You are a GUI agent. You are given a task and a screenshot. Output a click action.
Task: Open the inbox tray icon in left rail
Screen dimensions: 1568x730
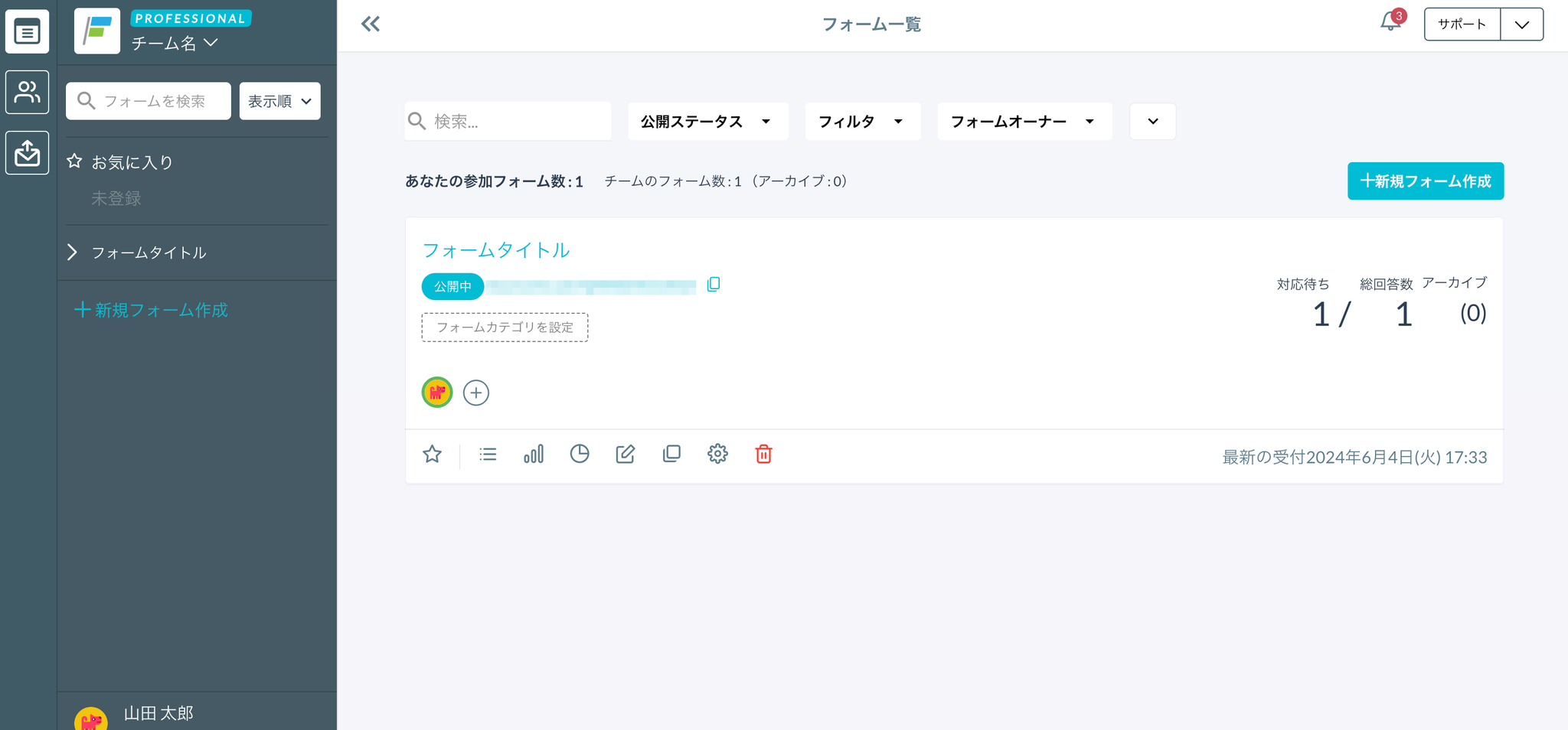(28, 153)
